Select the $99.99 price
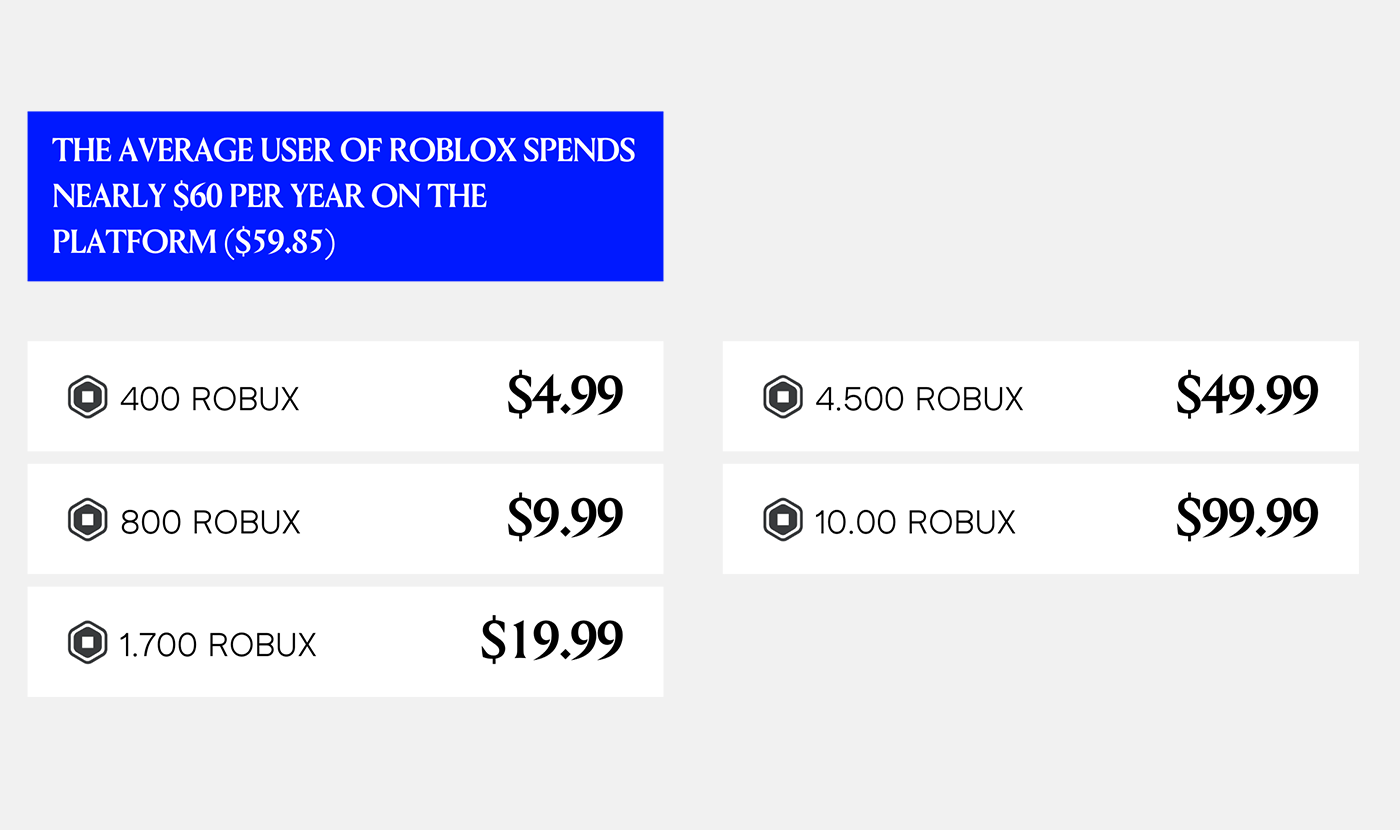 (x=1247, y=518)
